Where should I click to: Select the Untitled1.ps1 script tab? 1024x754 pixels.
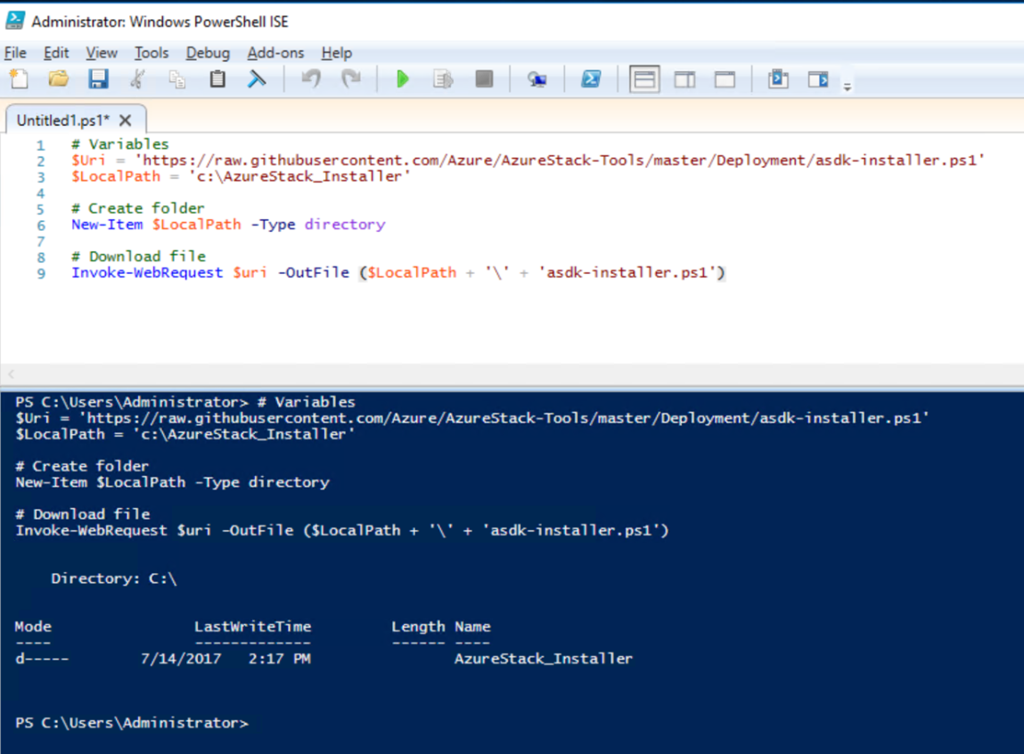pyautogui.click(x=63, y=119)
